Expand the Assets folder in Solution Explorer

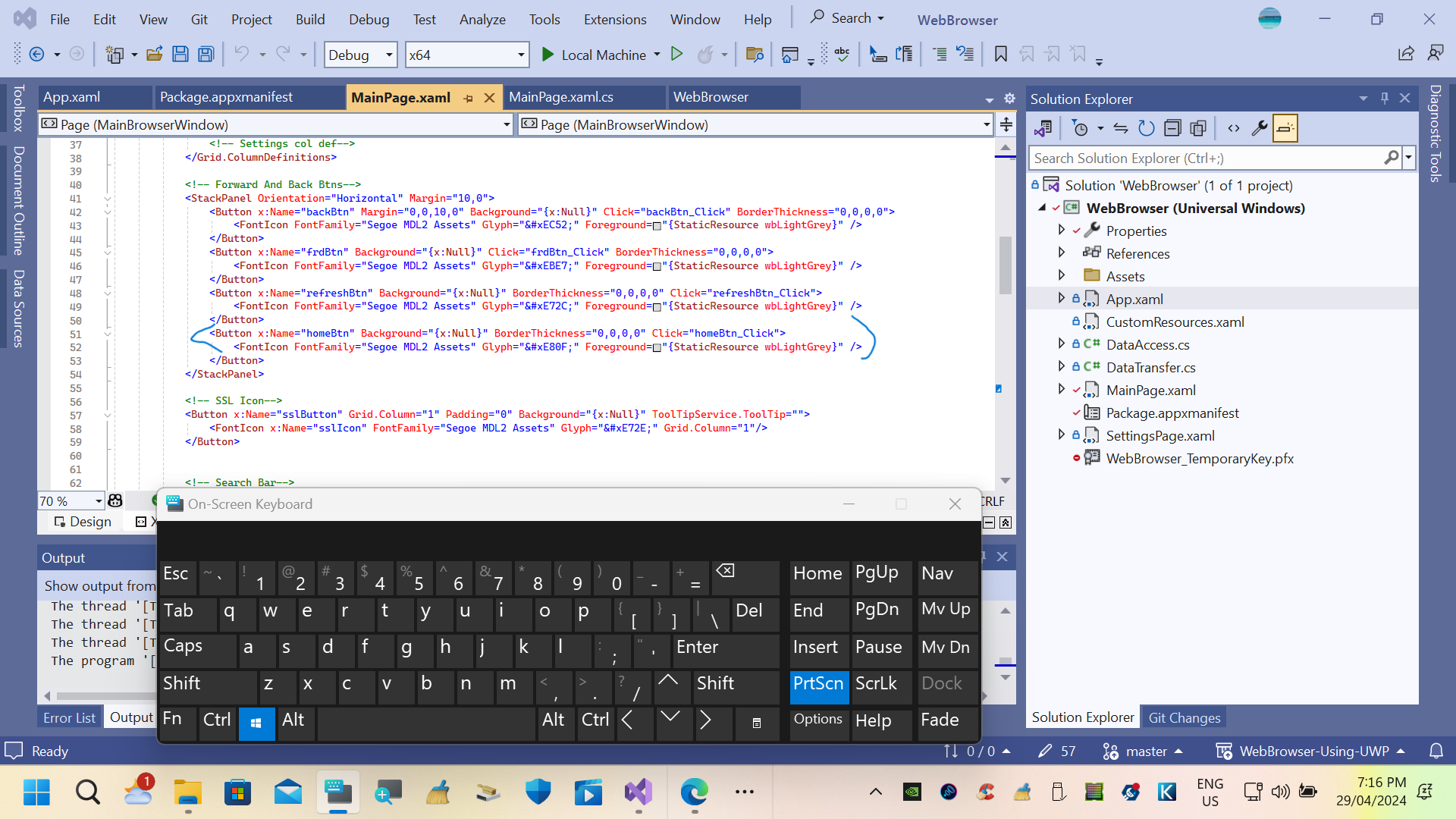1063,276
